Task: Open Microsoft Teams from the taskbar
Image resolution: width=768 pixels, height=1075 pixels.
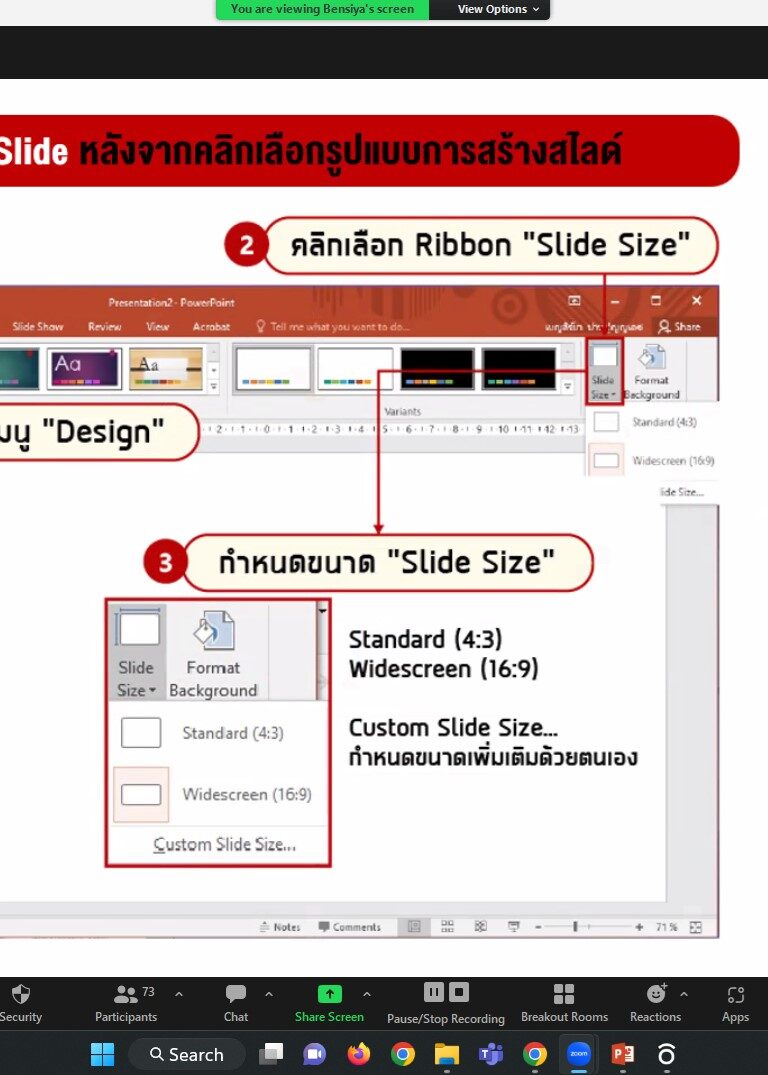Action: [x=490, y=1054]
